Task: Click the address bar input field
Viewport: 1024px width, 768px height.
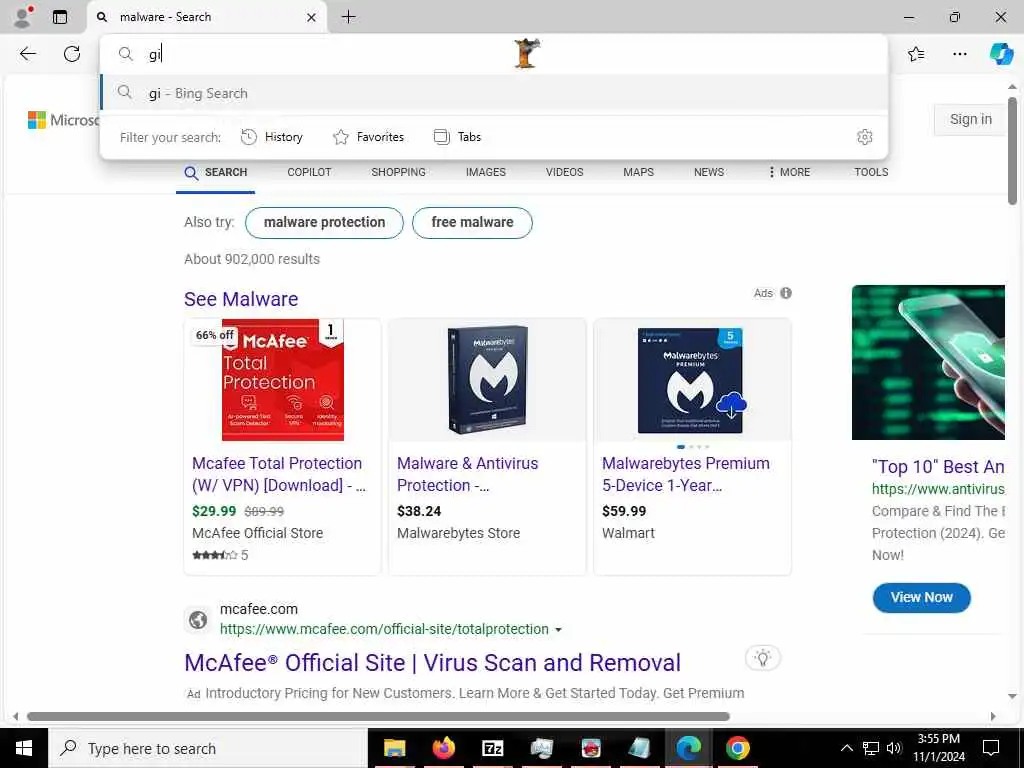Action: pos(494,54)
